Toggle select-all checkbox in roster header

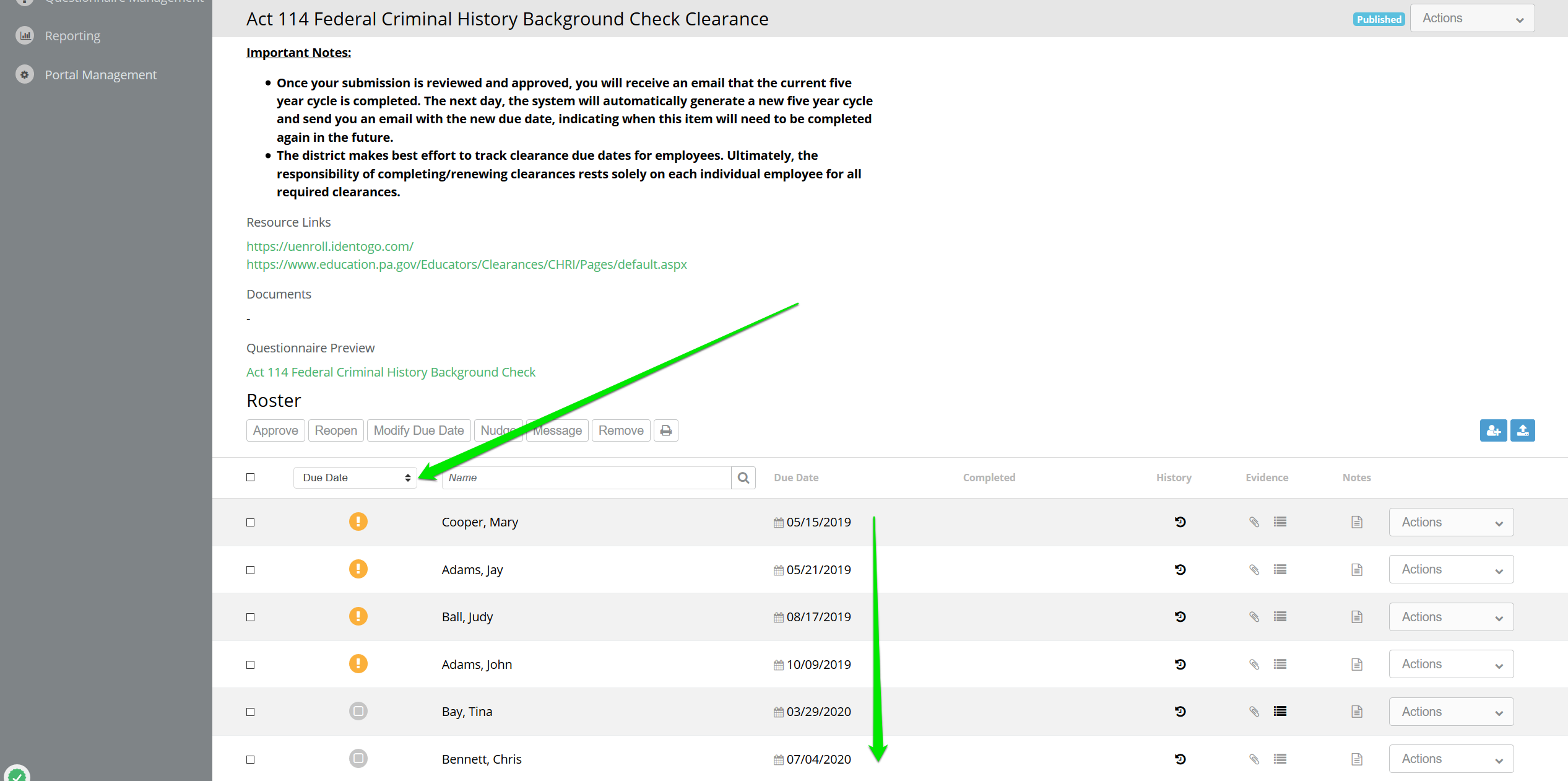250,477
